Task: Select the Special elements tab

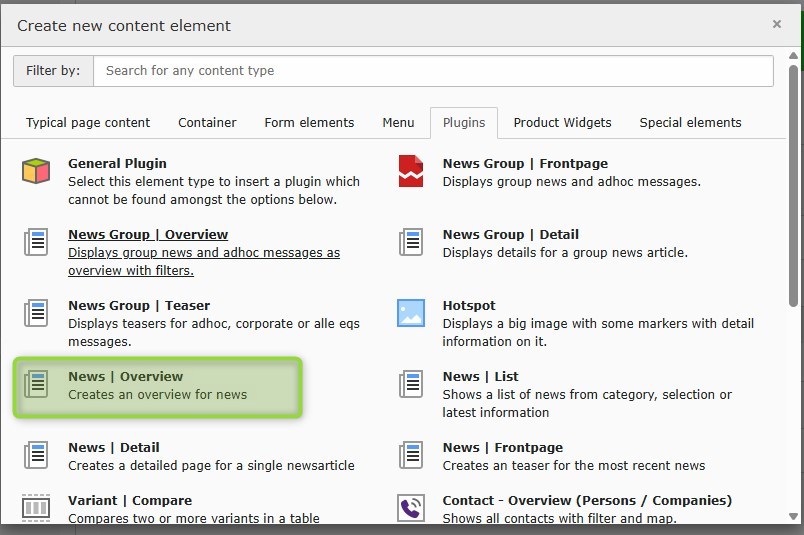Action: tap(690, 123)
